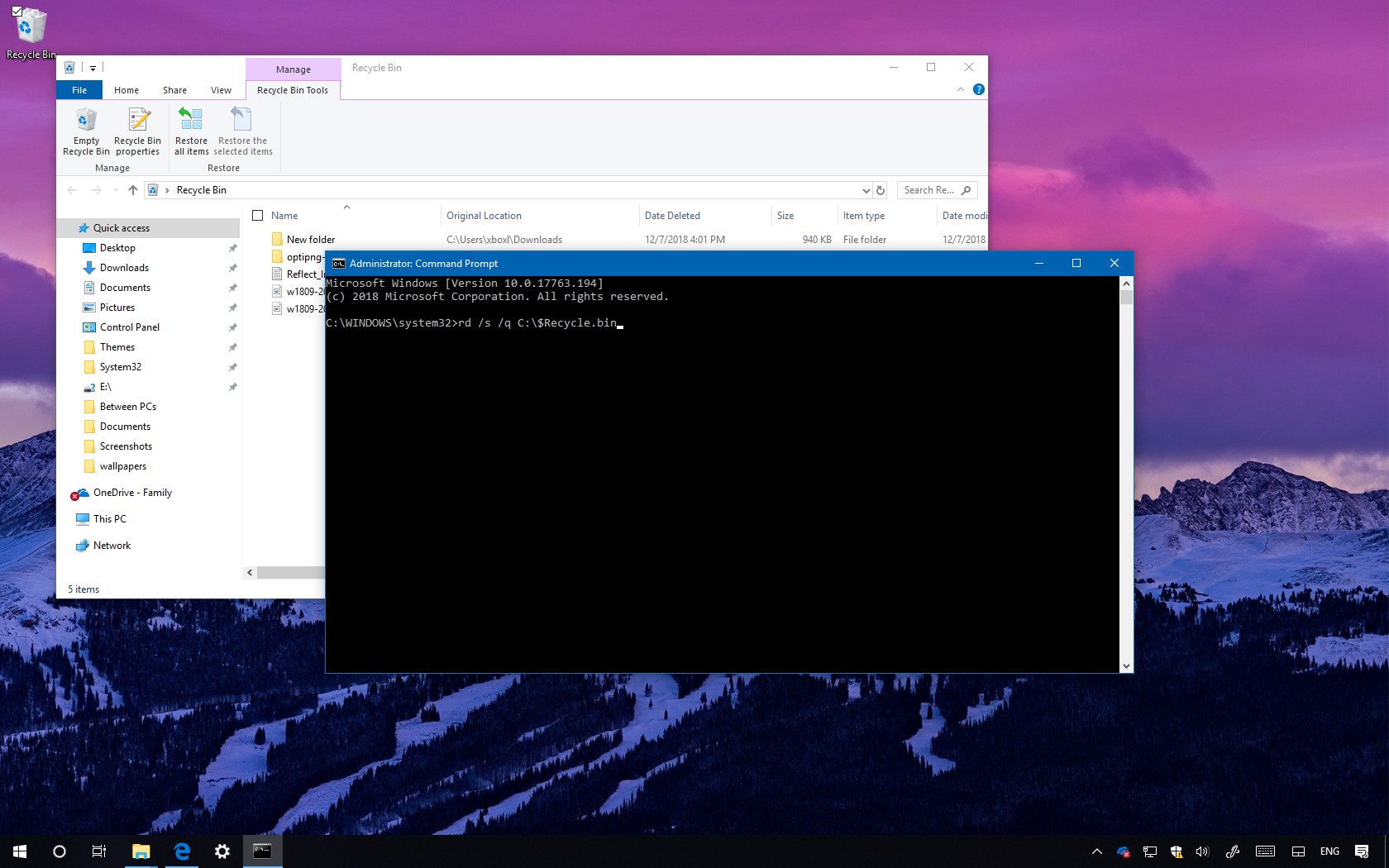Open the Customize Quick Access Toolbar dropdown
This screenshot has height=868, width=1389.
point(93,67)
